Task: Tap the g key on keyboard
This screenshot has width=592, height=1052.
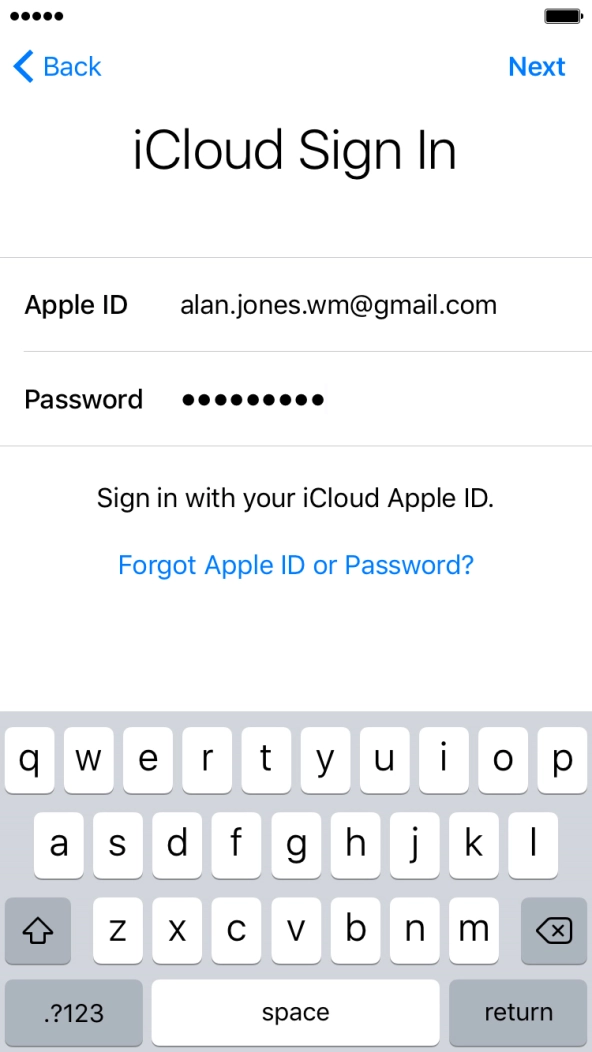Action: pyautogui.click(x=295, y=845)
